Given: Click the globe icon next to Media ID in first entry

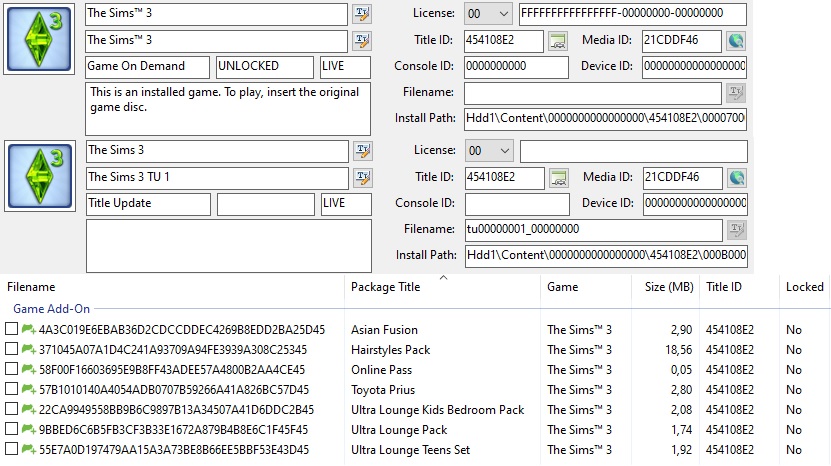Looking at the screenshot, I should coord(736,41).
